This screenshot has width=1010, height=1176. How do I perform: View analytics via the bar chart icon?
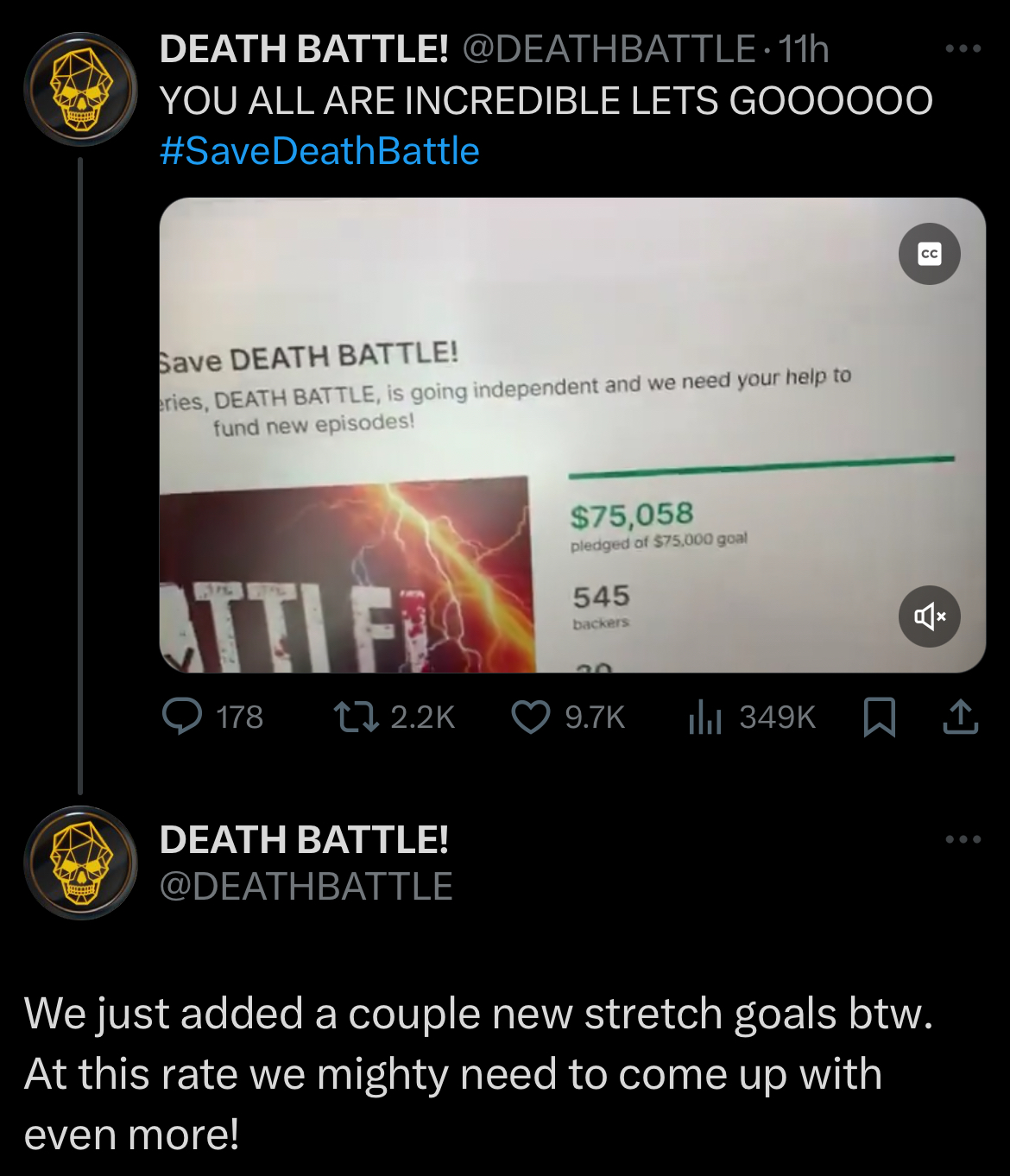click(x=704, y=717)
